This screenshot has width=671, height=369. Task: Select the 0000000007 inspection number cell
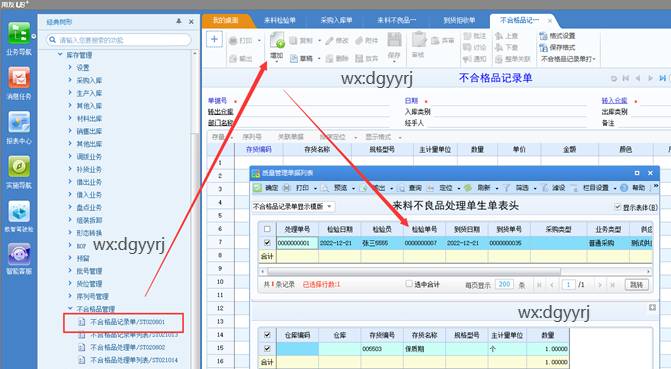[424, 243]
